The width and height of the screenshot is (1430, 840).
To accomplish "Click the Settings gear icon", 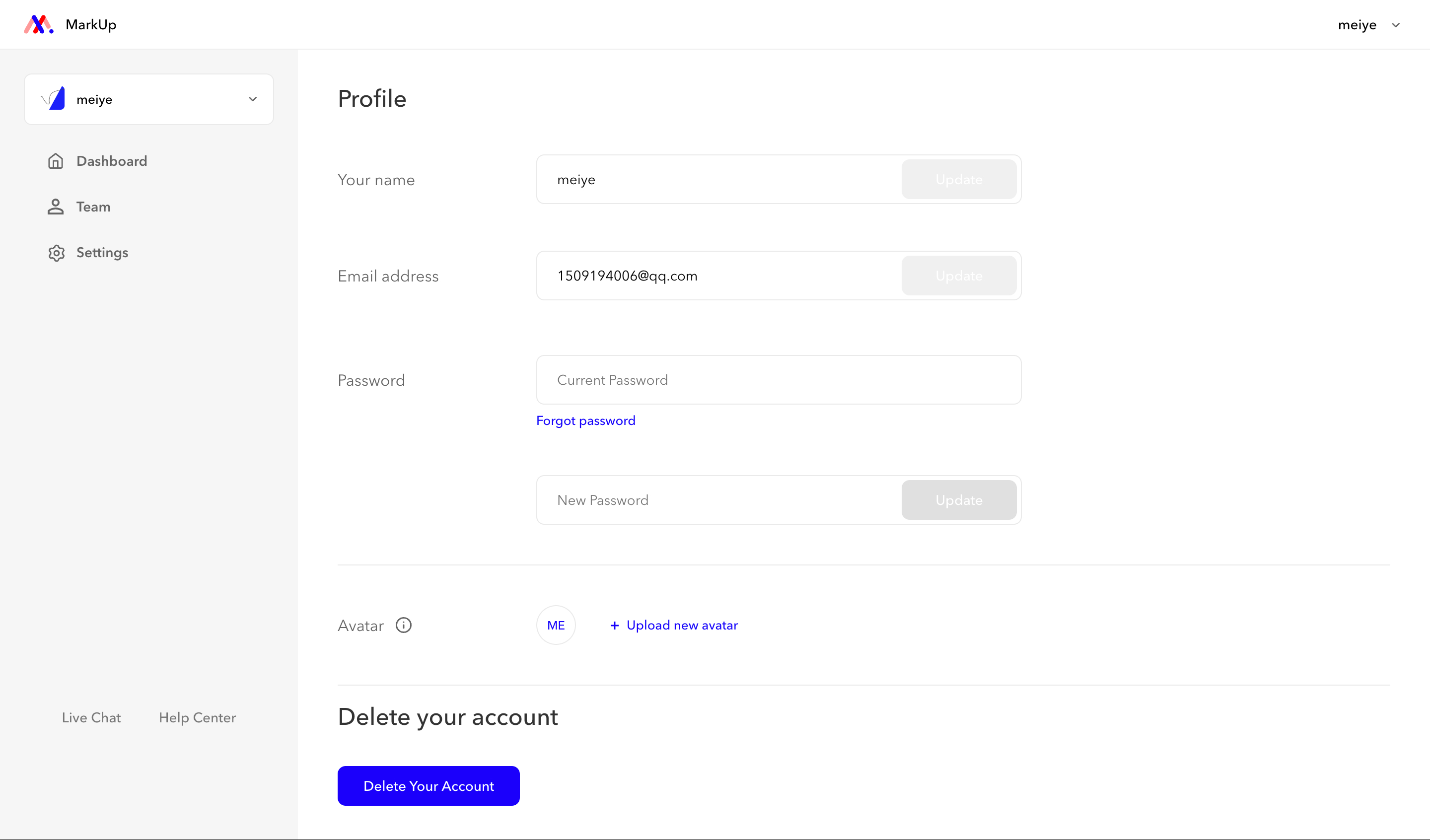I will pos(56,253).
